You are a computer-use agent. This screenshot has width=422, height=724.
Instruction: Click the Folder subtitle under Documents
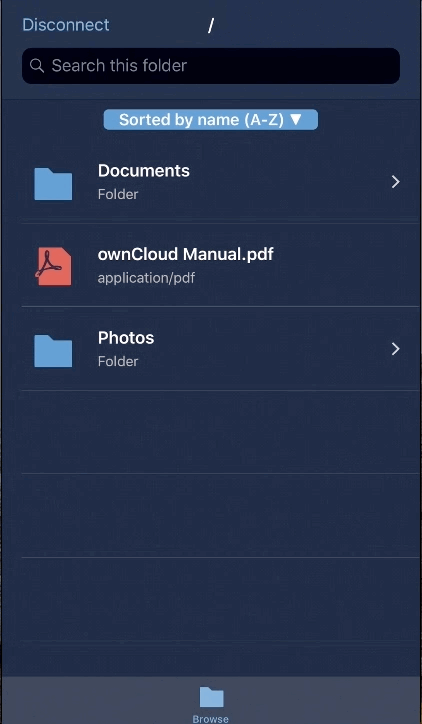(118, 194)
